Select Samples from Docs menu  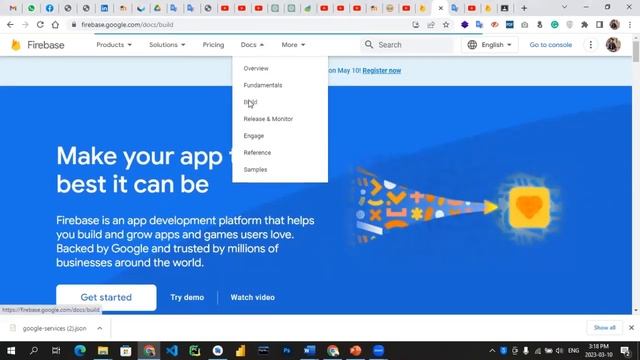click(x=256, y=169)
